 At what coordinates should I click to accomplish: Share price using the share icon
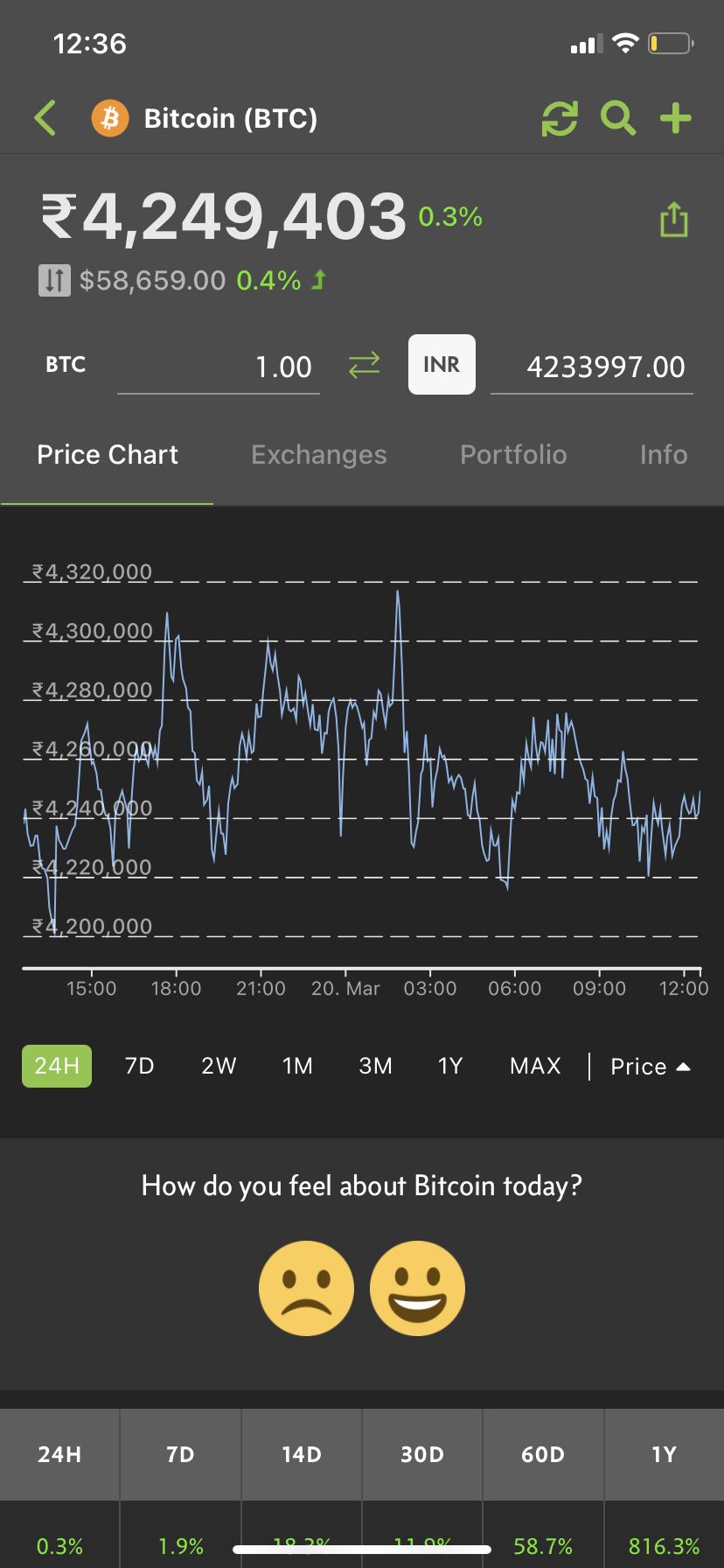click(x=674, y=219)
